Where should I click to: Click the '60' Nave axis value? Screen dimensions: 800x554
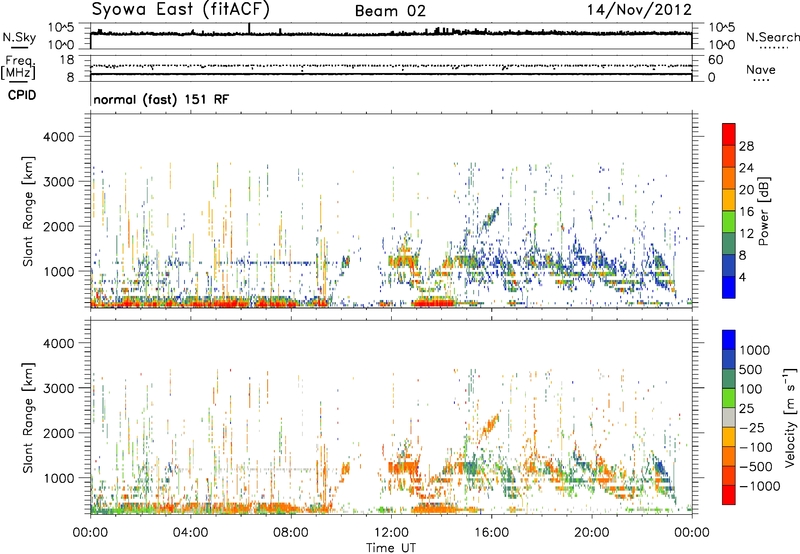(x=716, y=60)
